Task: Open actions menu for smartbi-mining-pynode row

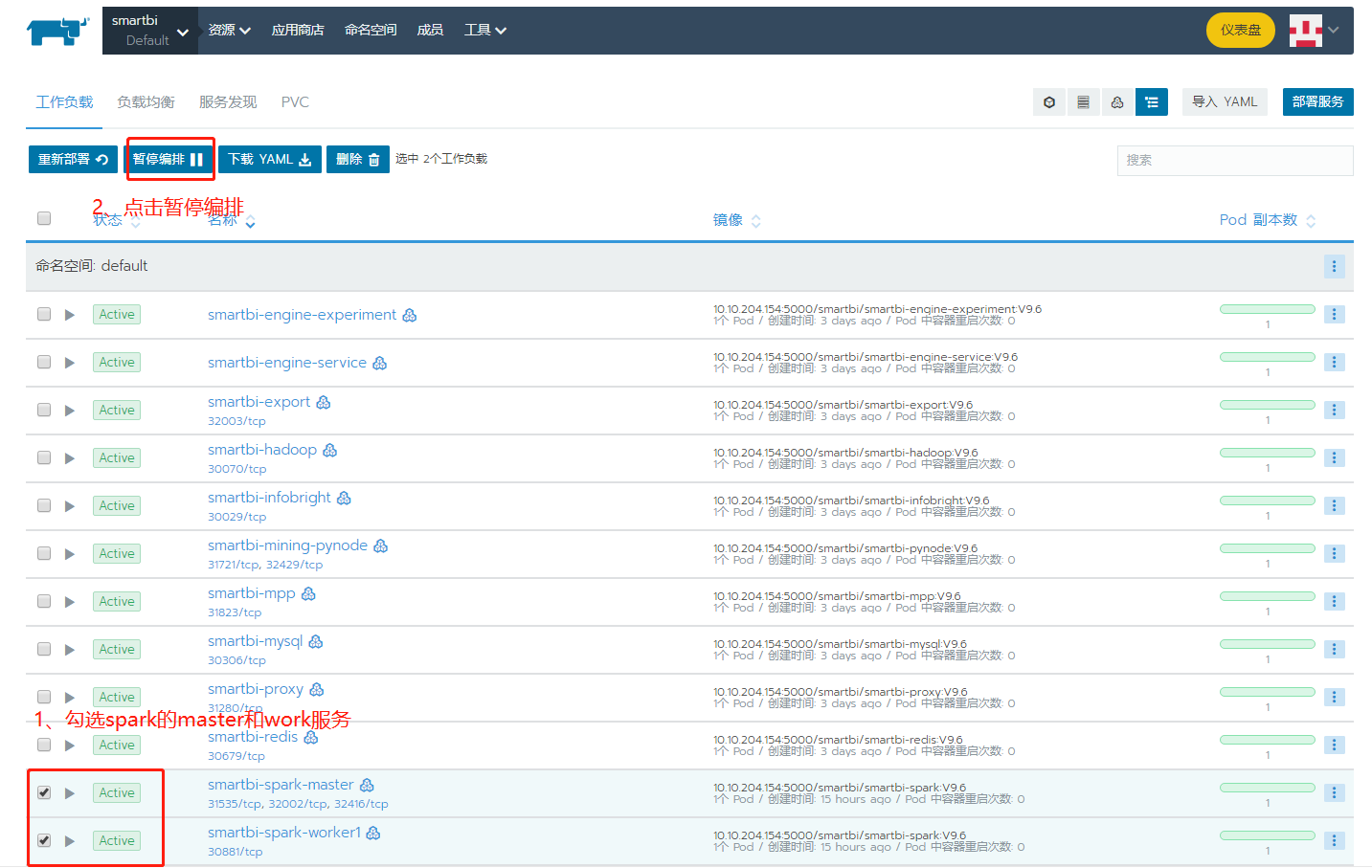Action: (1334, 553)
